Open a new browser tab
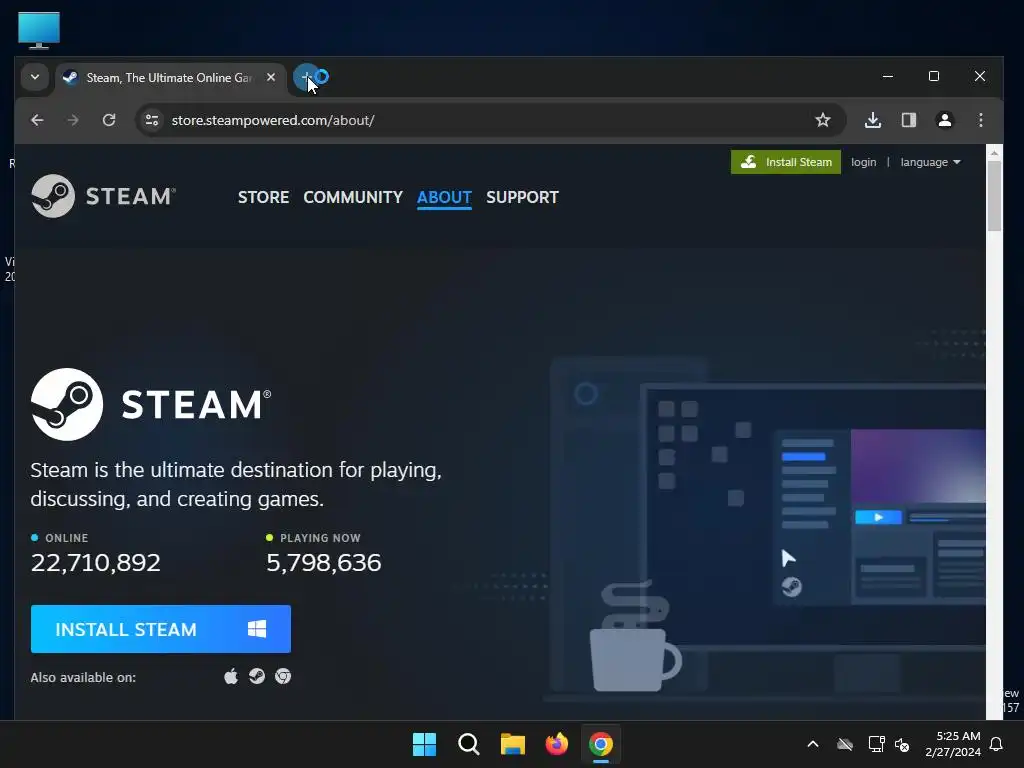The height and width of the screenshot is (768, 1024). 306,77
